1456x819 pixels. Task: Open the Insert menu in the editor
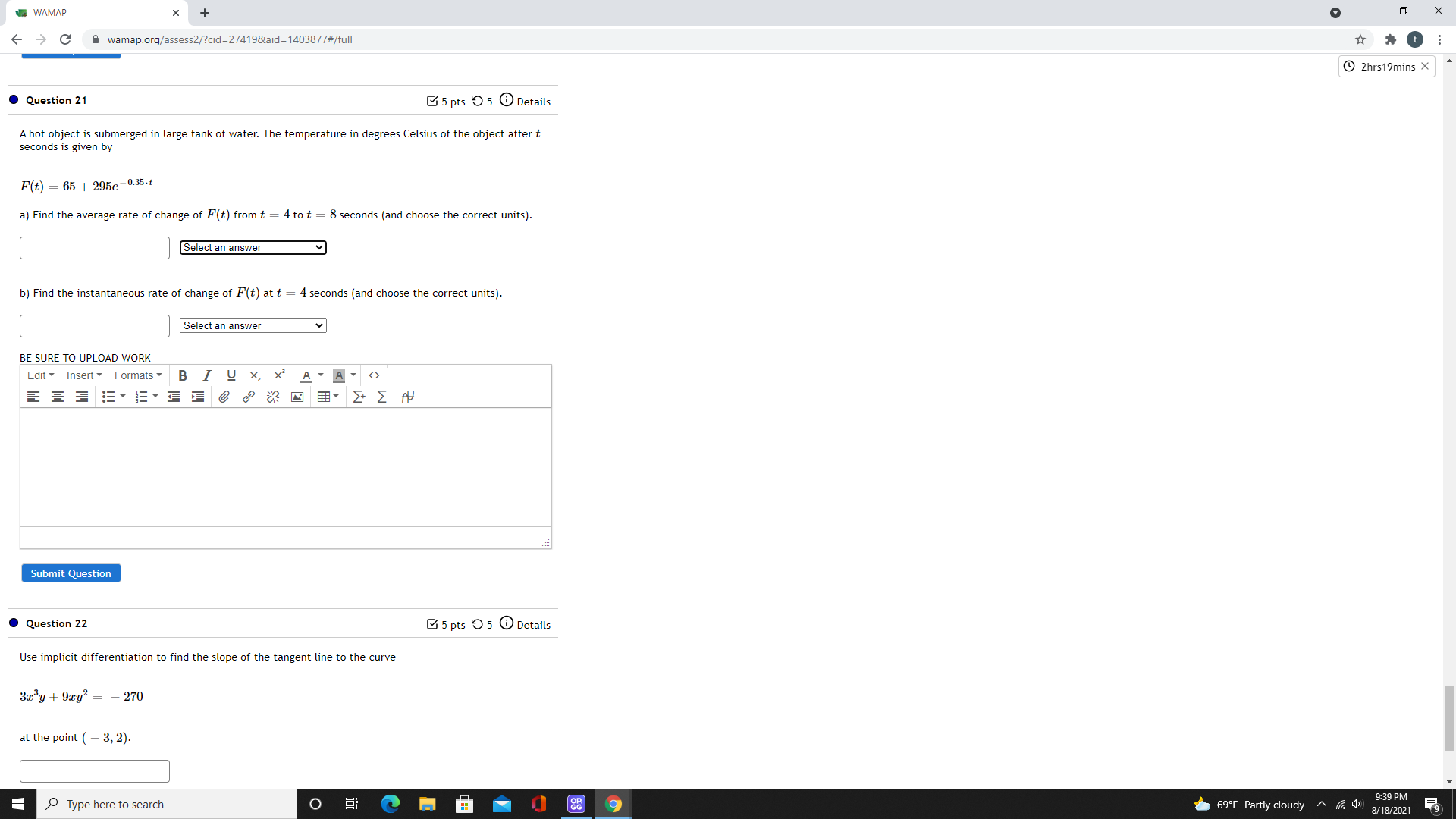83,375
